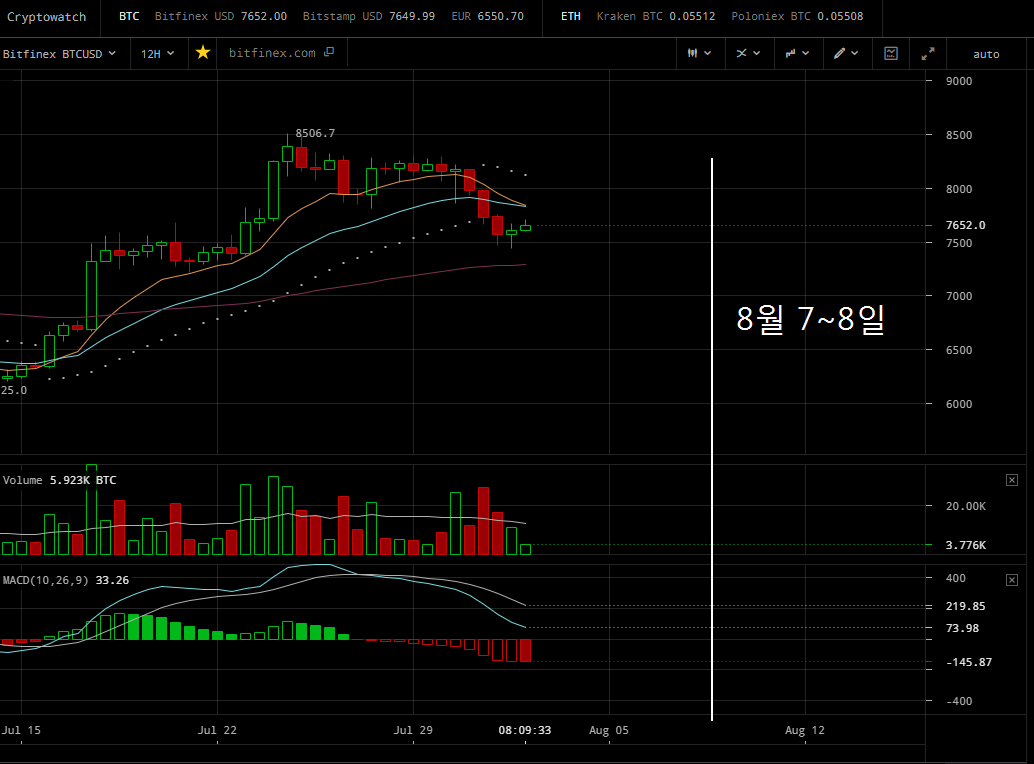The height and width of the screenshot is (764, 1034).
Task: Click the 7652.0 current price marker
Action: [965, 225]
